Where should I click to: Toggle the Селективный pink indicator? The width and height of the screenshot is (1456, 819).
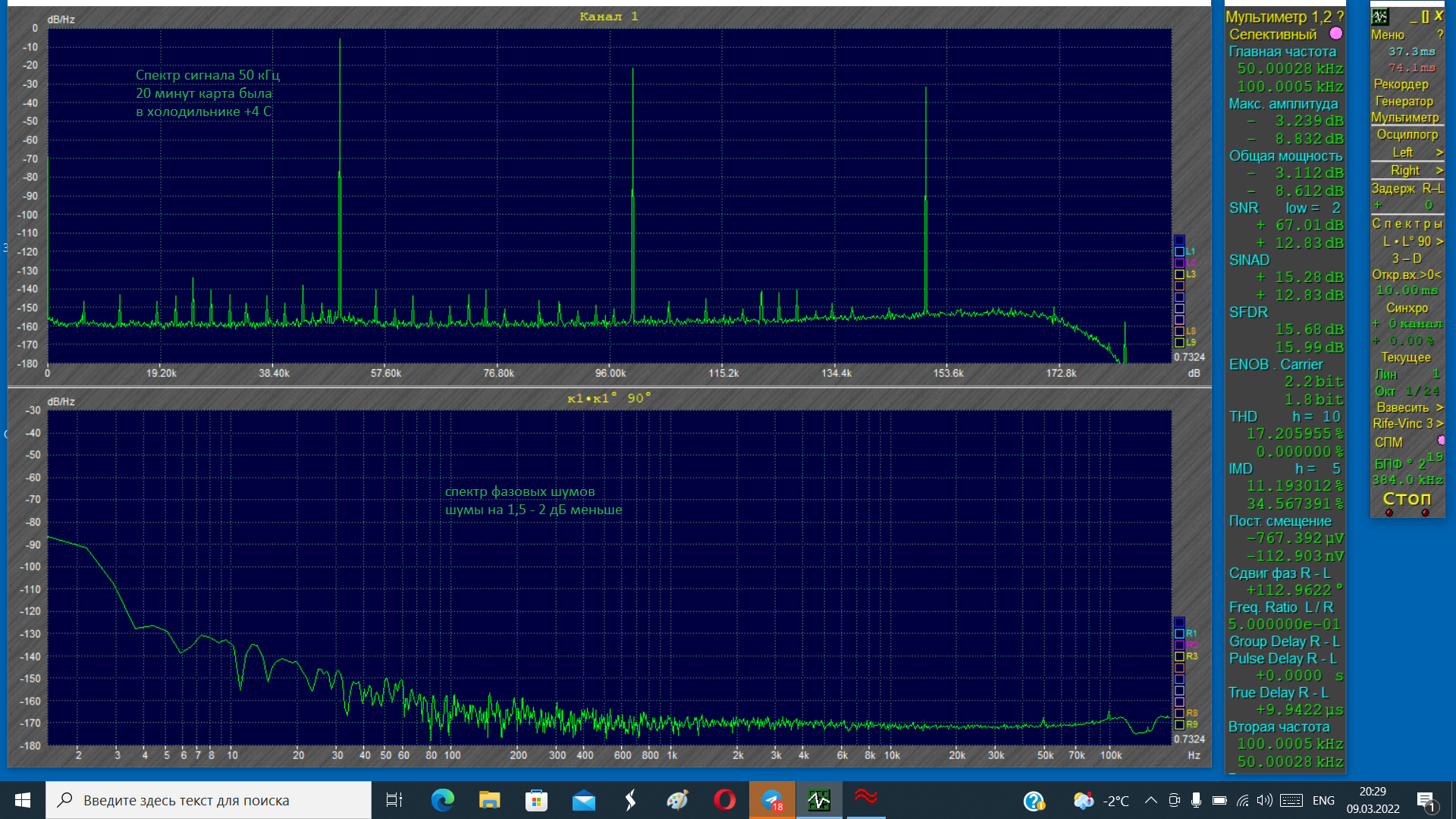1336,33
